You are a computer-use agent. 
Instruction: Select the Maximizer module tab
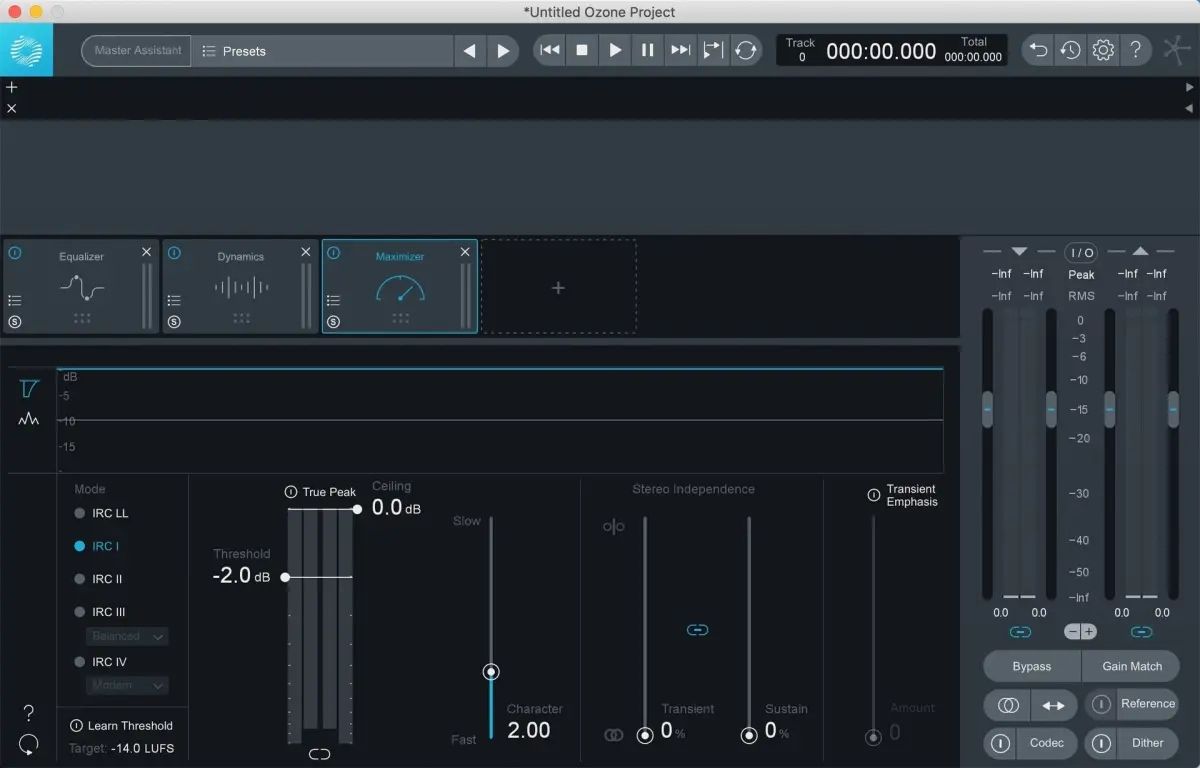pyautogui.click(x=400, y=286)
